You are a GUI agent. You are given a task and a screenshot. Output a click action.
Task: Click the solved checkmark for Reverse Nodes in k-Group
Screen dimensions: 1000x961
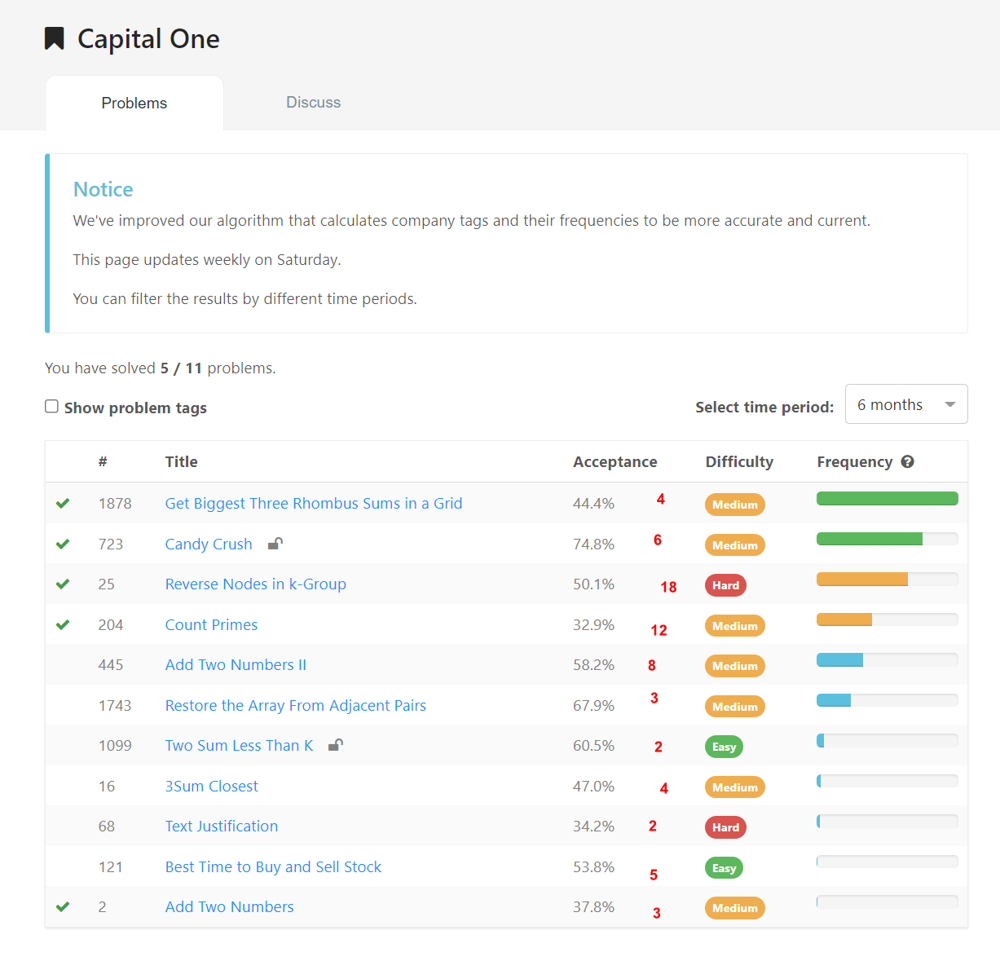pyautogui.click(x=62, y=584)
